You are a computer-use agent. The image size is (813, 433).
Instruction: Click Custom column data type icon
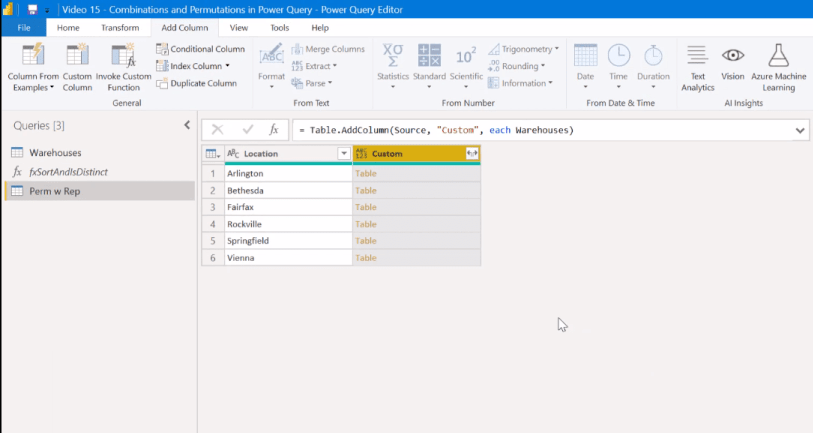(x=361, y=153)
